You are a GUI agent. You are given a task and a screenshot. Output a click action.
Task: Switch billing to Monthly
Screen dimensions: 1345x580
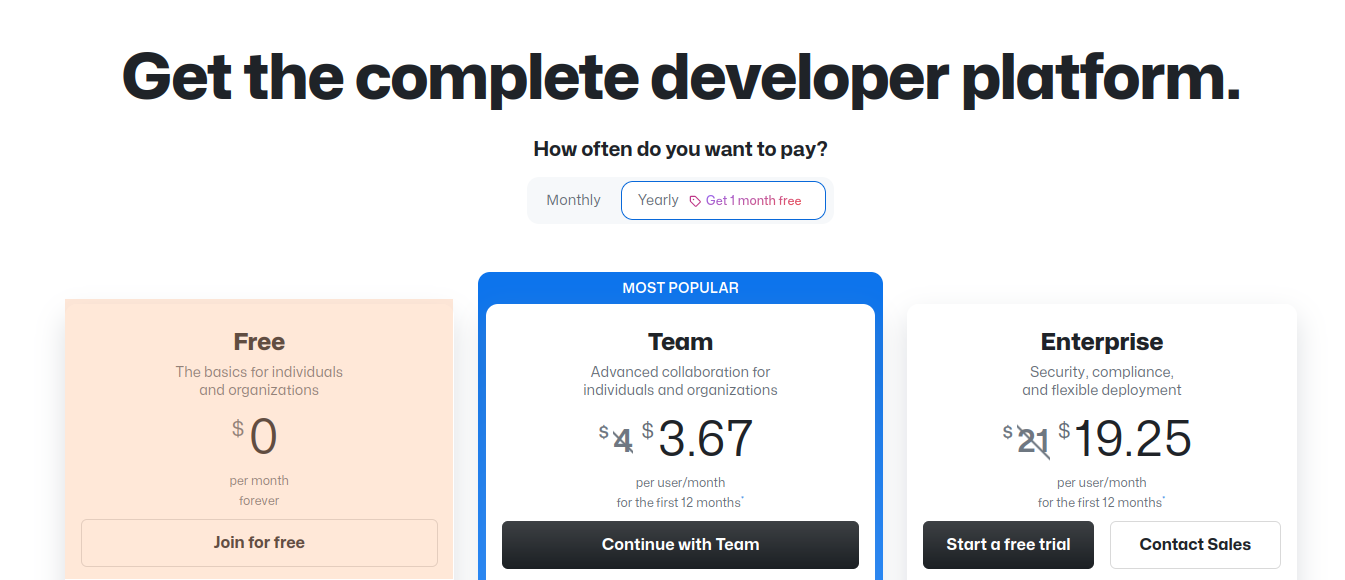tap(573, 200)
